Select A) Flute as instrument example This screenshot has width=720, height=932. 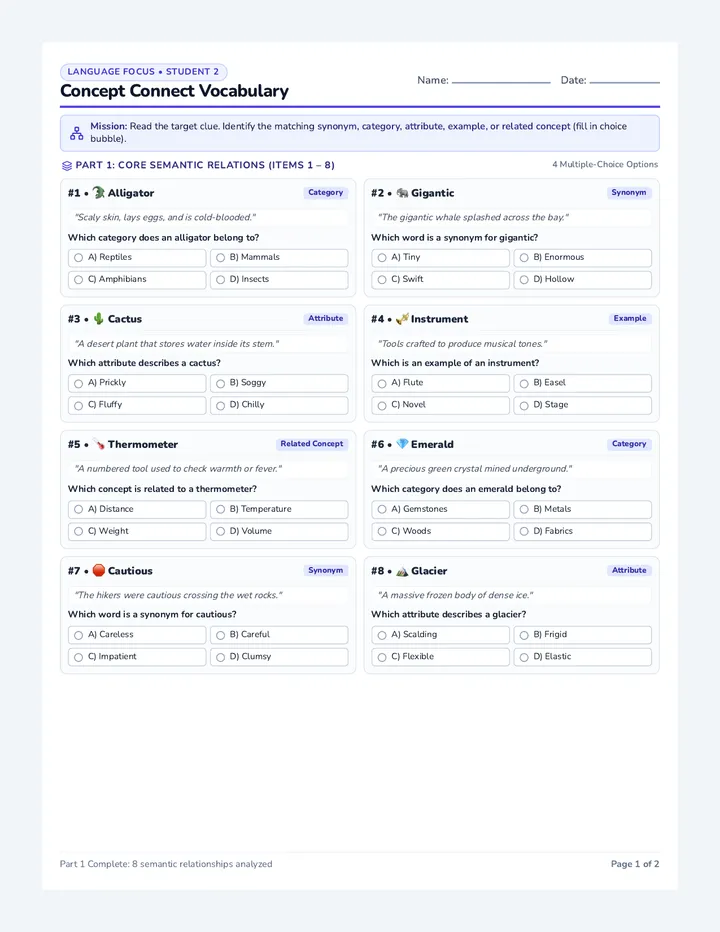[x=441, y=383]
